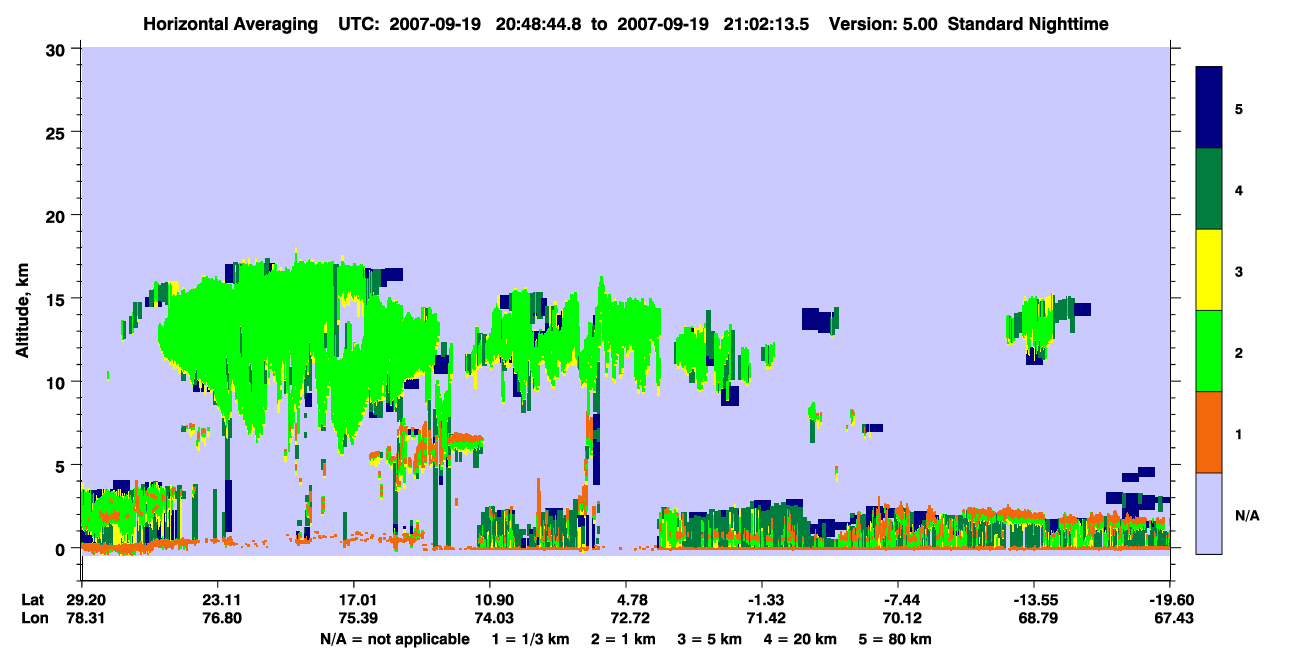Click the orange level 1 colorbar segment
This screenshot has width=1300, height=667.
pos(1209,432)
